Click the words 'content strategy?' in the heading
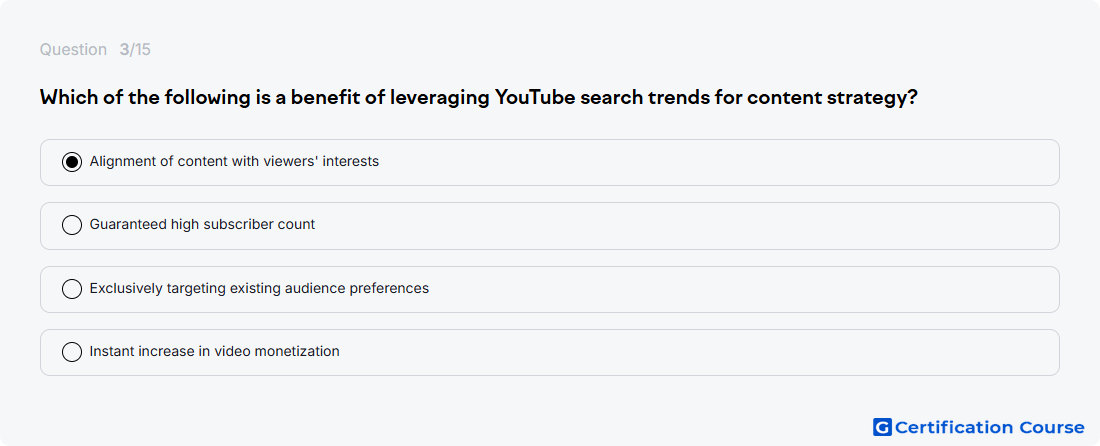1100x446 pixels. [x=832, y=97]
